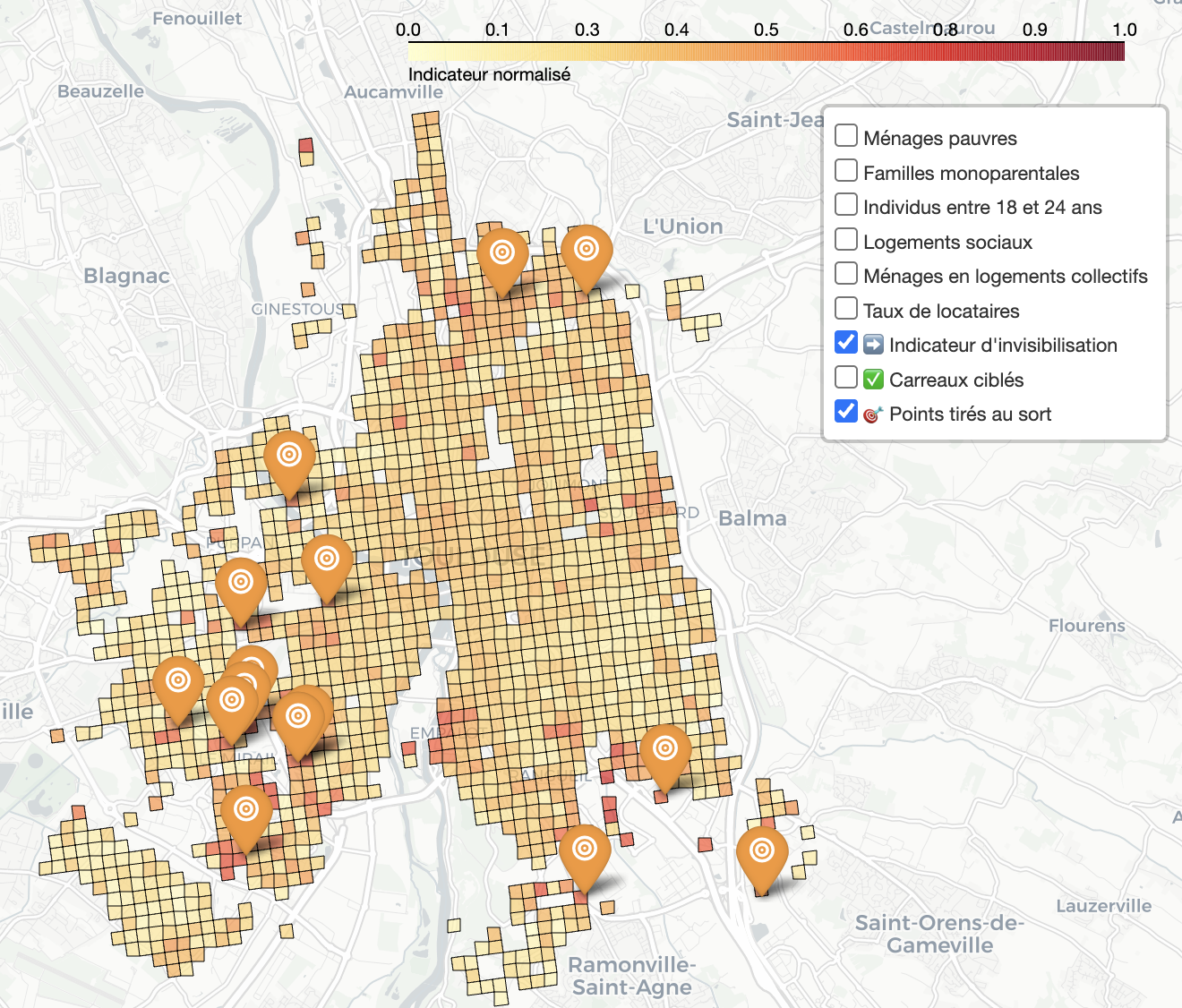This screenshot has width=1182, height=1008.
Task: Click the Saint-Orens-de-Gameville label
Action: 939,934
